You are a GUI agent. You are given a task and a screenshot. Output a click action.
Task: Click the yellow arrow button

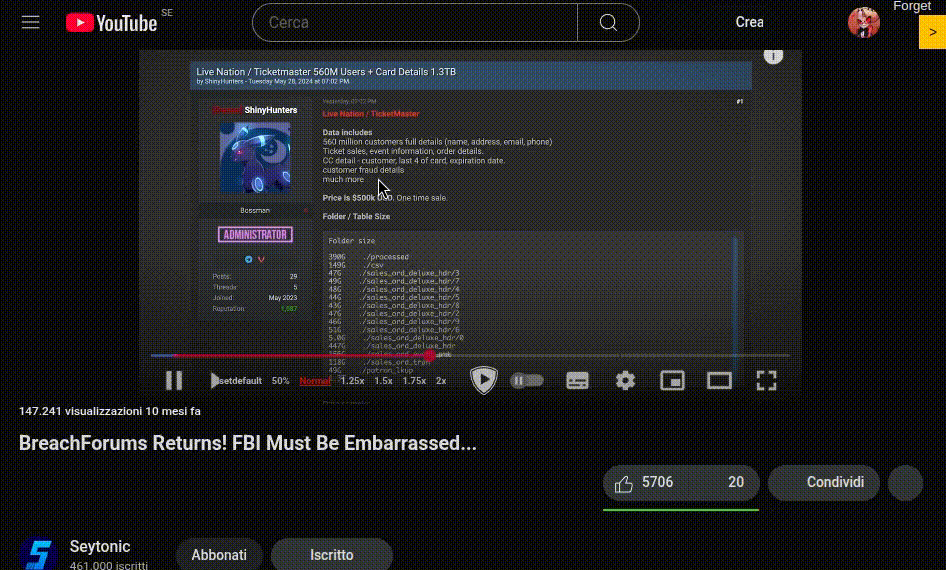[932, 32]
